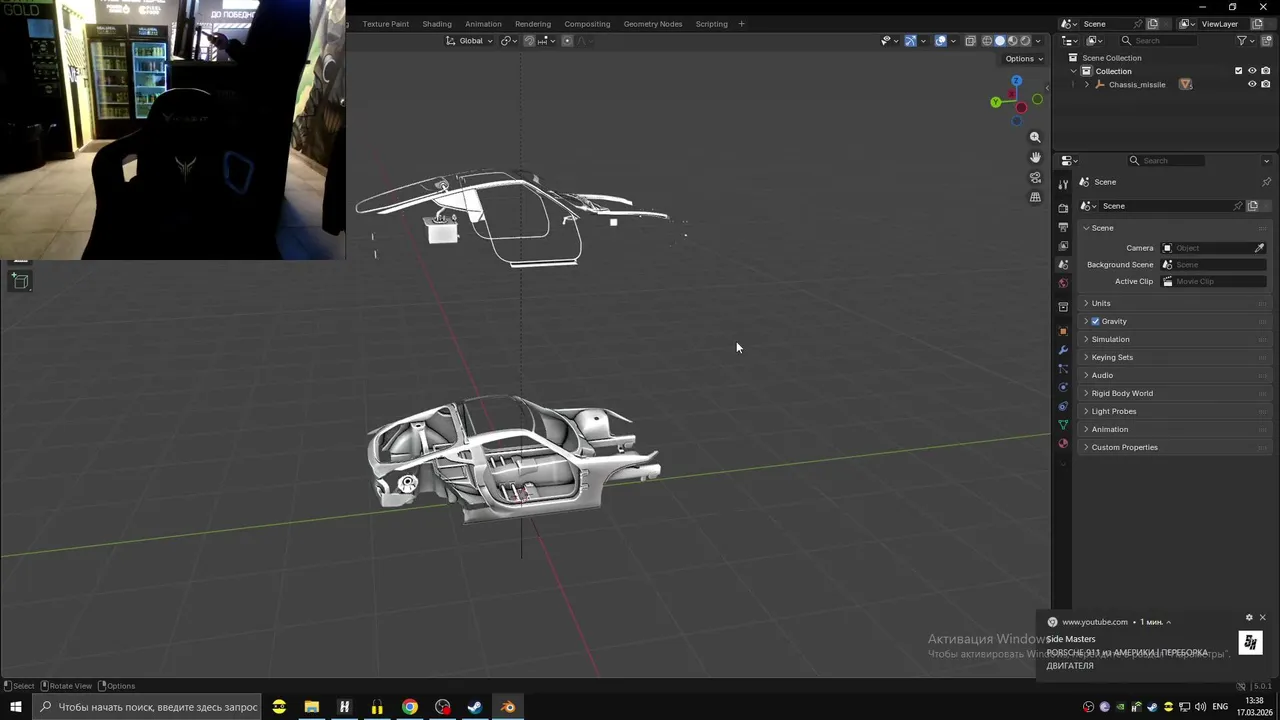Viewport: 1280px width, 720px height.
Task: Open the Particles properties tab icon
Action: (x=1063, y=369)
